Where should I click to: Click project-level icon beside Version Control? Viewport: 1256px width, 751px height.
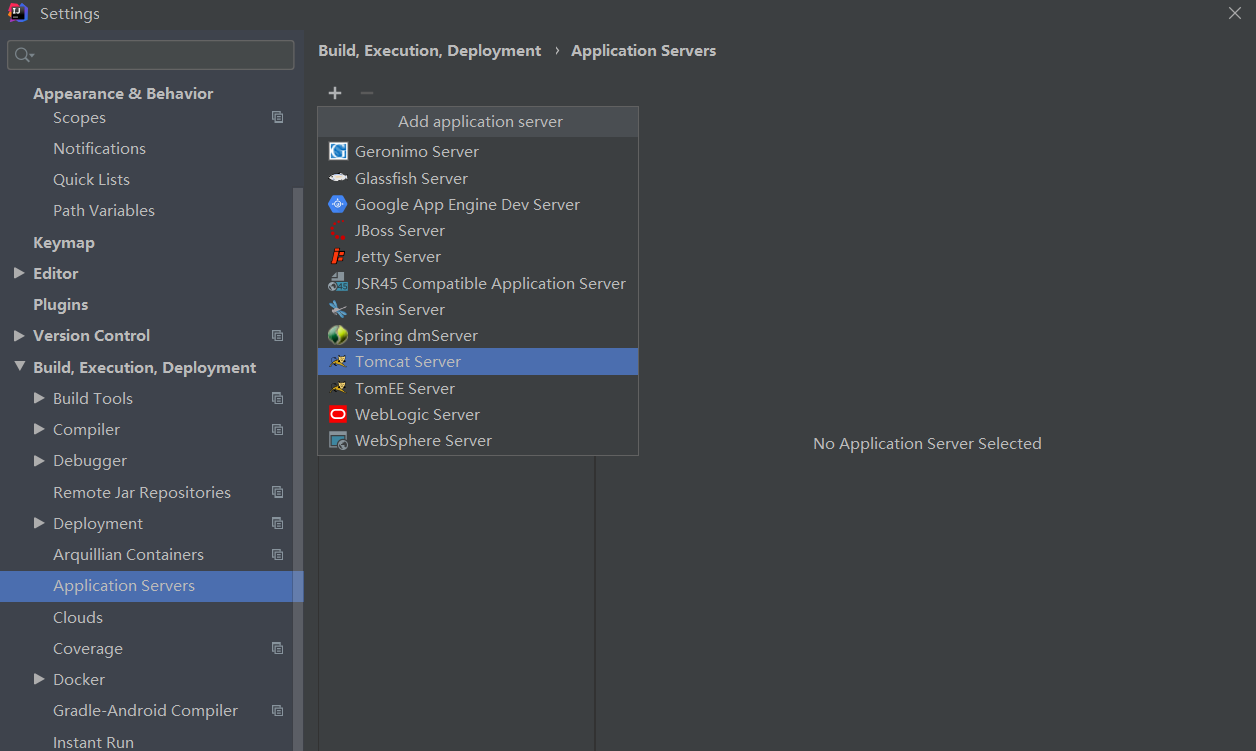[x=278, y=336]
